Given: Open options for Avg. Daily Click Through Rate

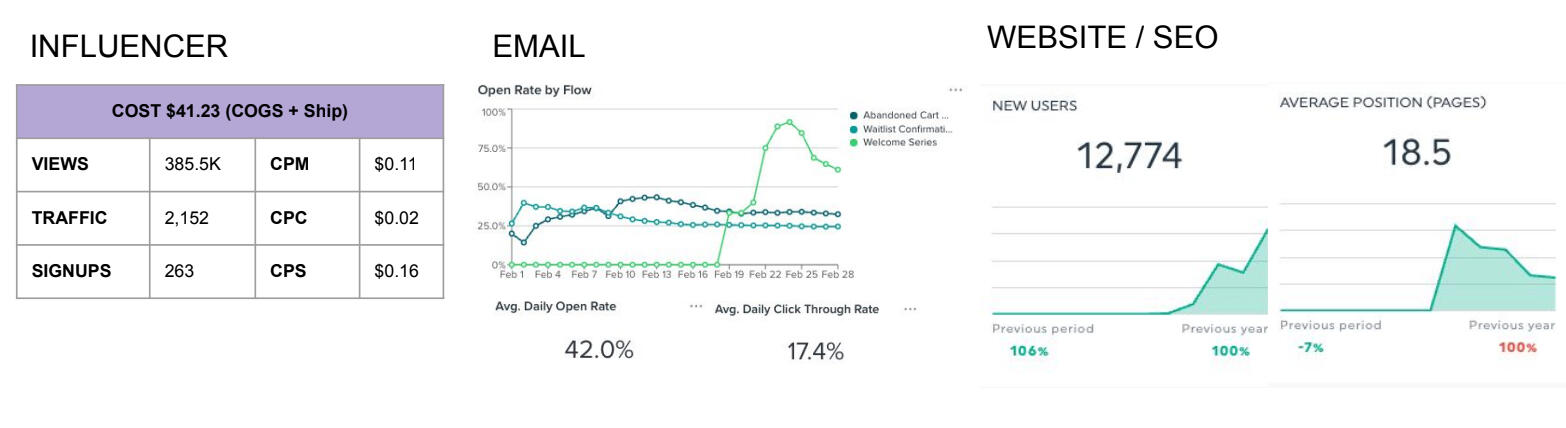Looking at the screenshot, I should (x=910, y=309).
